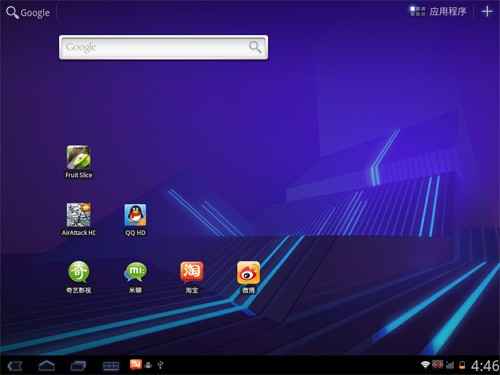Viewport: 500px width, 375px height.
Task: Click inside the Google search widget field
Action: coord(163,47)
